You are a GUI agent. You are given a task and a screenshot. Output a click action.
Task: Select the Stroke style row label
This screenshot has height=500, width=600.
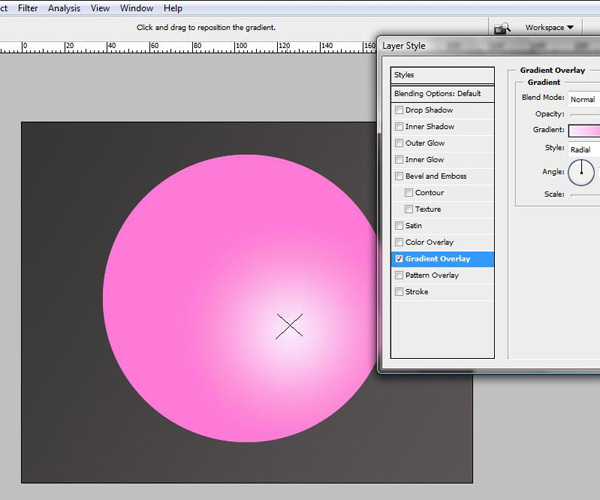[x=417, y=292]
